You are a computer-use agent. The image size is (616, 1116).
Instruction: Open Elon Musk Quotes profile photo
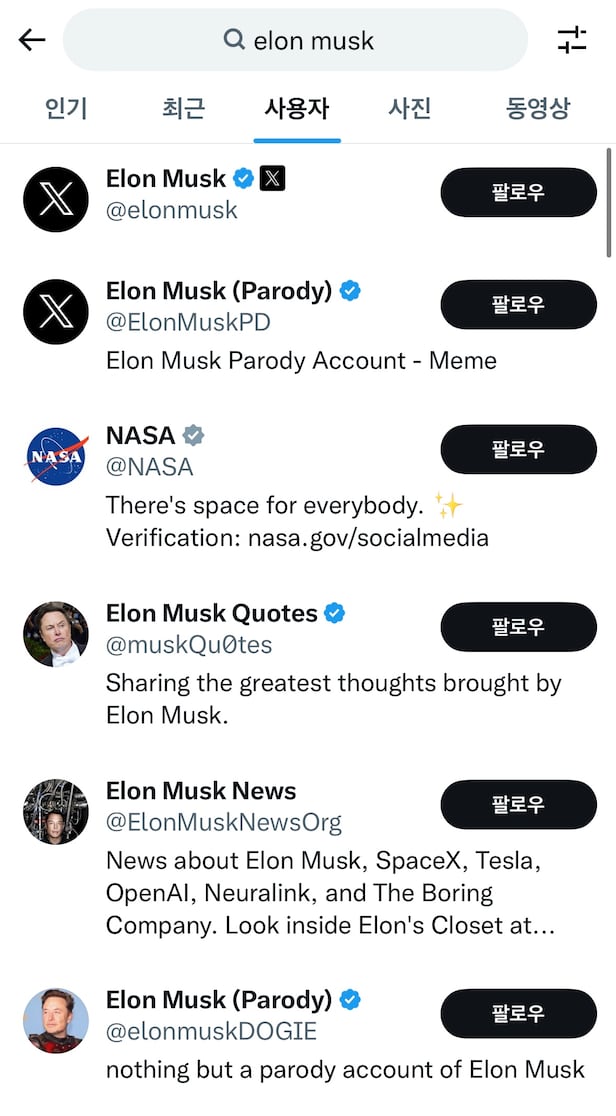56,634
